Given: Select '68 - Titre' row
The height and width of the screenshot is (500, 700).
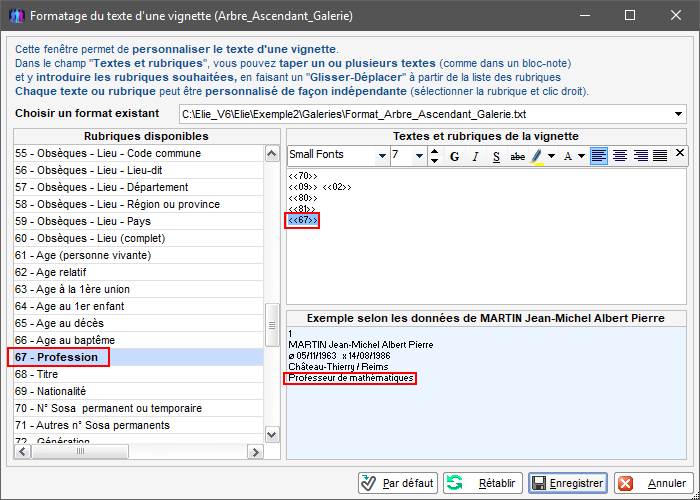Looking at the screenshot, I should (x=139, y=374).
